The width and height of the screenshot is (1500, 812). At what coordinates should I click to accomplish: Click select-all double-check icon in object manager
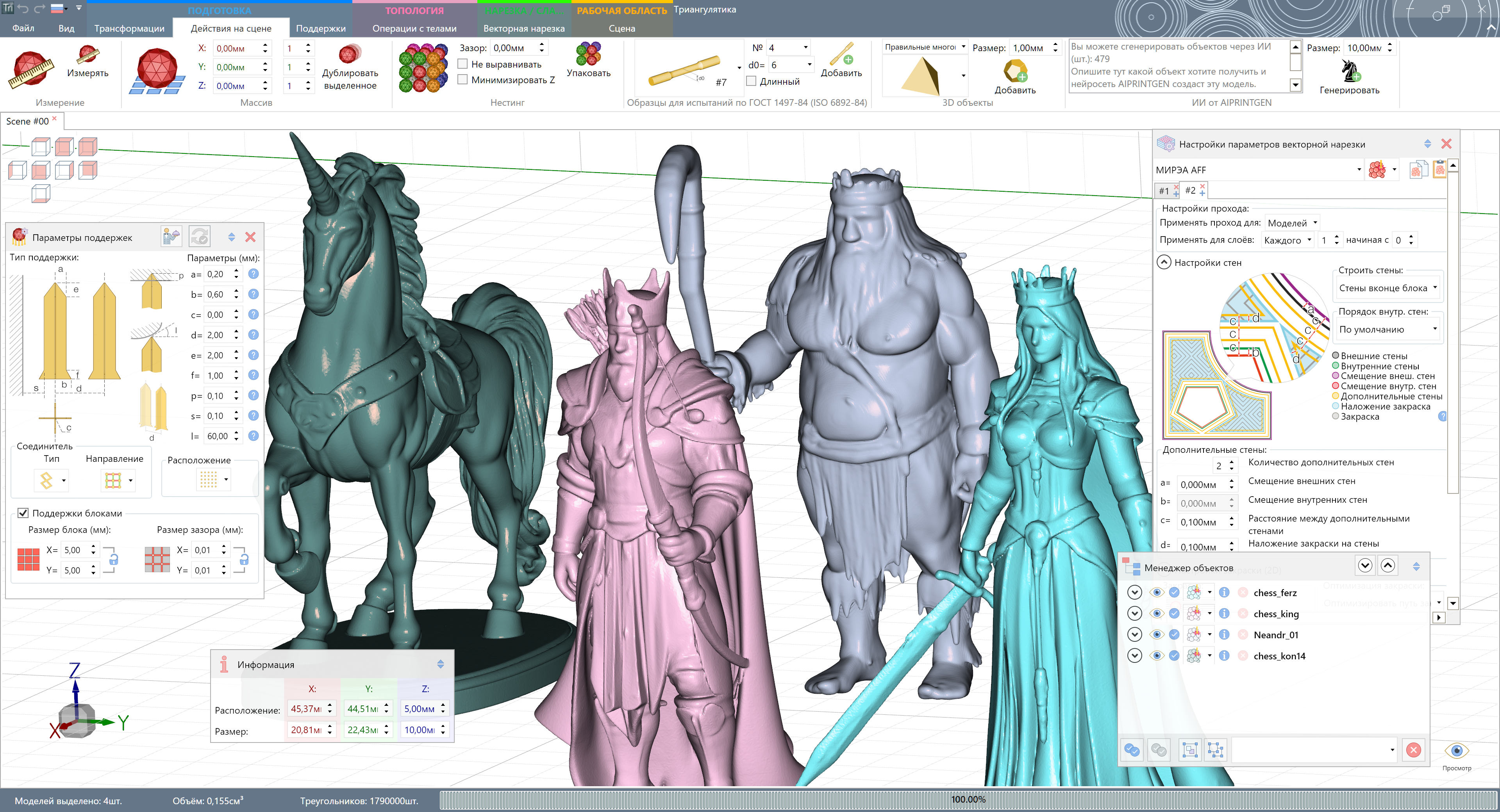[x=1132, y=750]
